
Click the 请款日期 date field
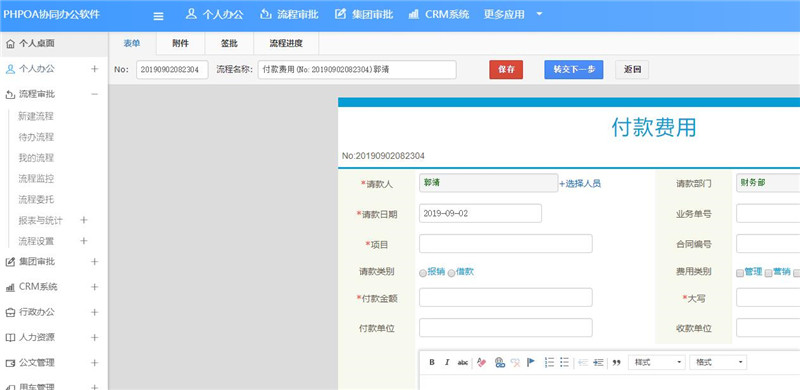tap(480, 213)
